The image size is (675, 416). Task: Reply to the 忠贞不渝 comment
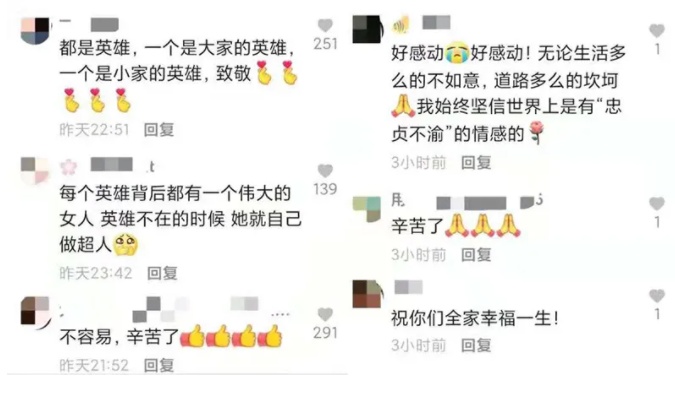pos(476,163)
